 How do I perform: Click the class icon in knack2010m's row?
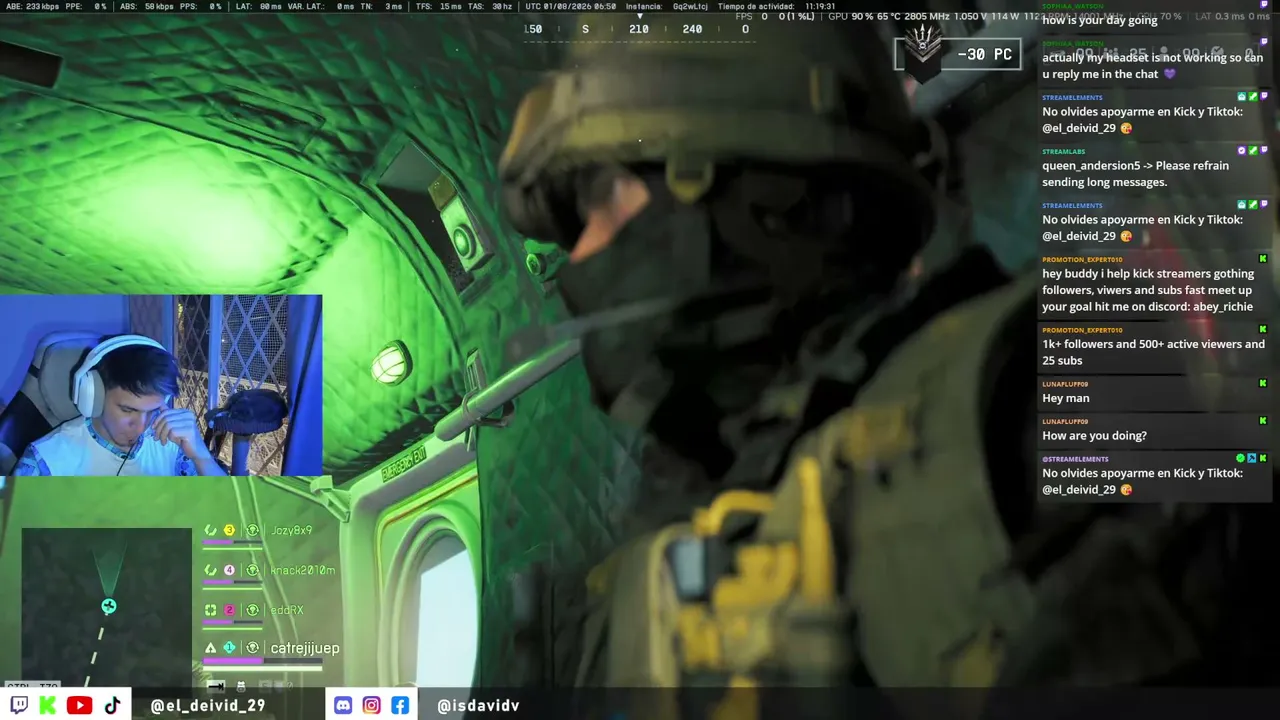(x=210, y=570)
